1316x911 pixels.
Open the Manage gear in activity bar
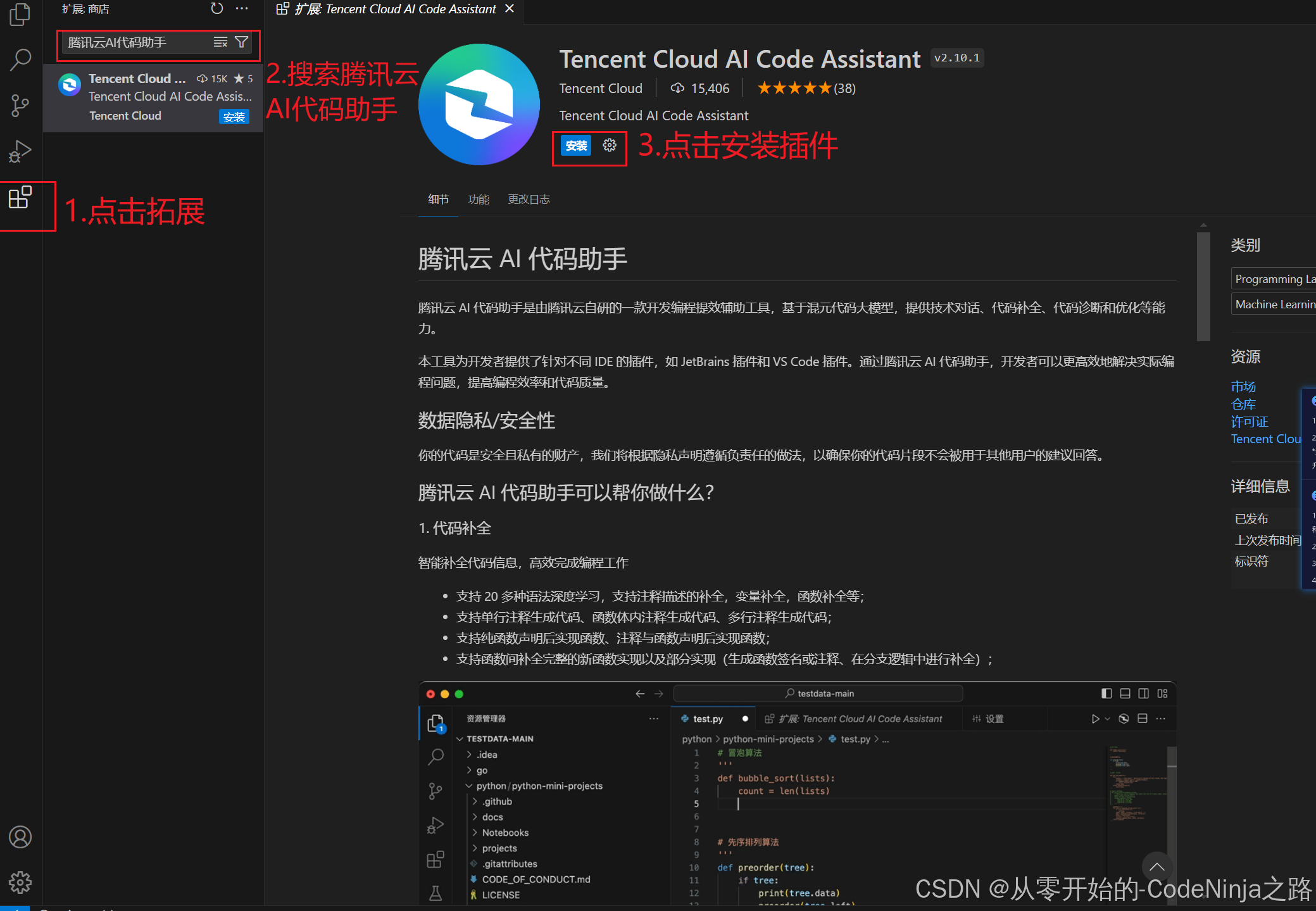coord(20,882)
